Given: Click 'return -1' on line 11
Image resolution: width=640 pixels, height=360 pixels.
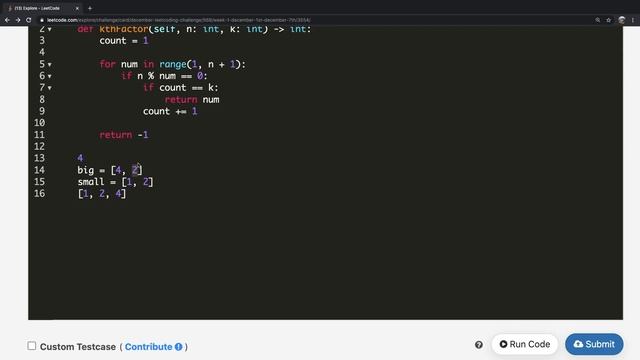Looking at the screenshot, I should pyautogui.click(x=124, y=135).
